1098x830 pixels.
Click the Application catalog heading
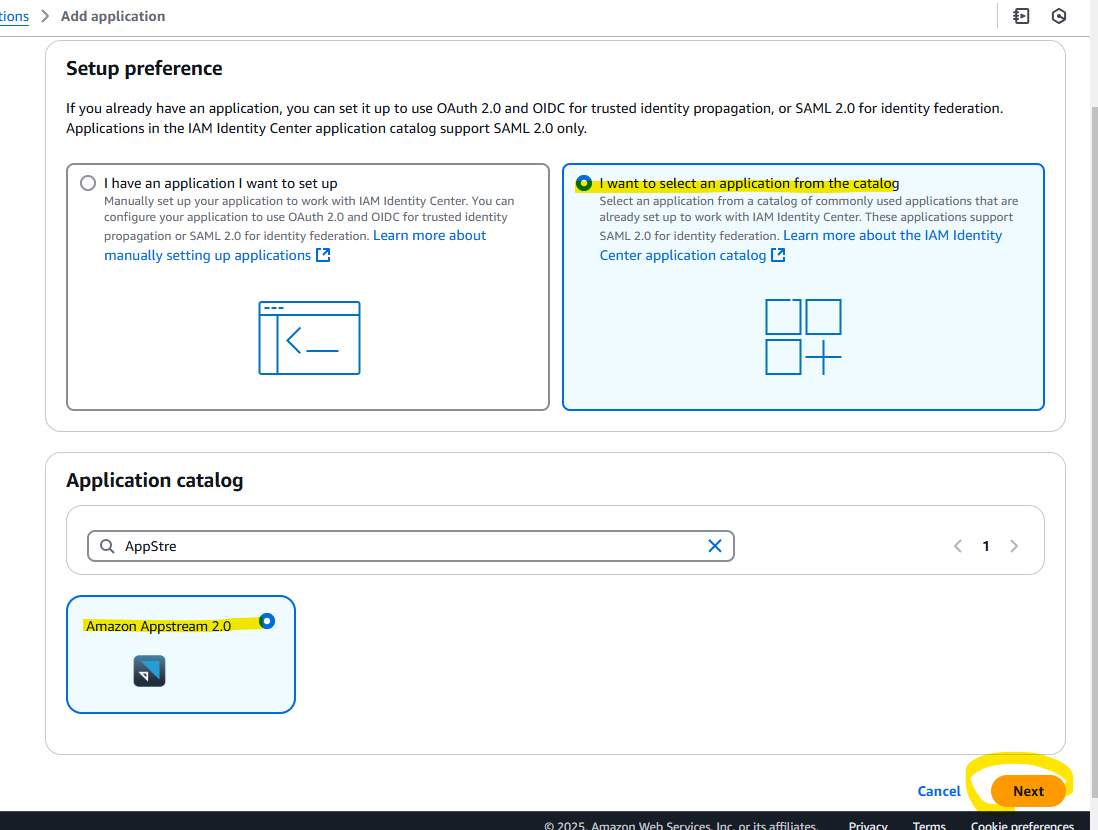pos(155,480)
